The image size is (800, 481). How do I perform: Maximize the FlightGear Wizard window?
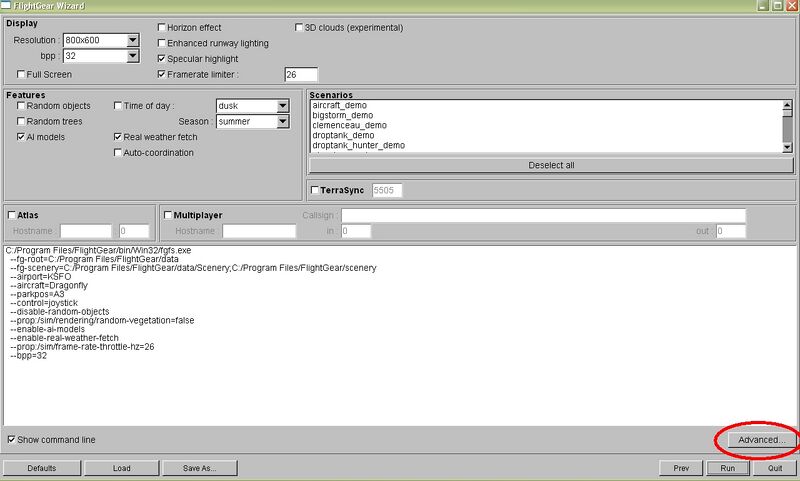[x=777, y=6]
